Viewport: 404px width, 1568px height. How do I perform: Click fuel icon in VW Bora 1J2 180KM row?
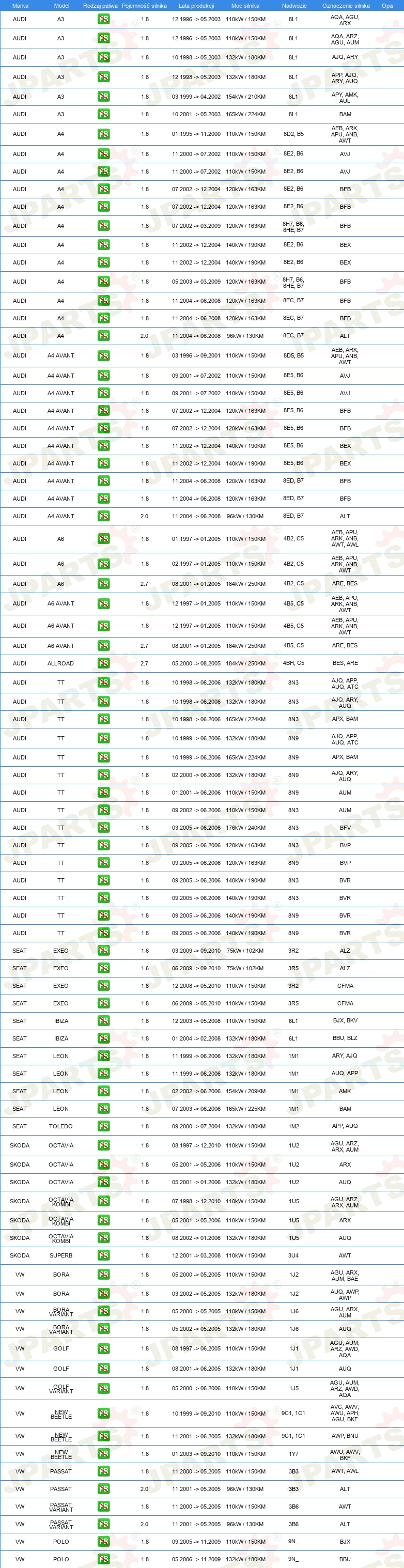pyautogui.click(x=103, y=1294)
